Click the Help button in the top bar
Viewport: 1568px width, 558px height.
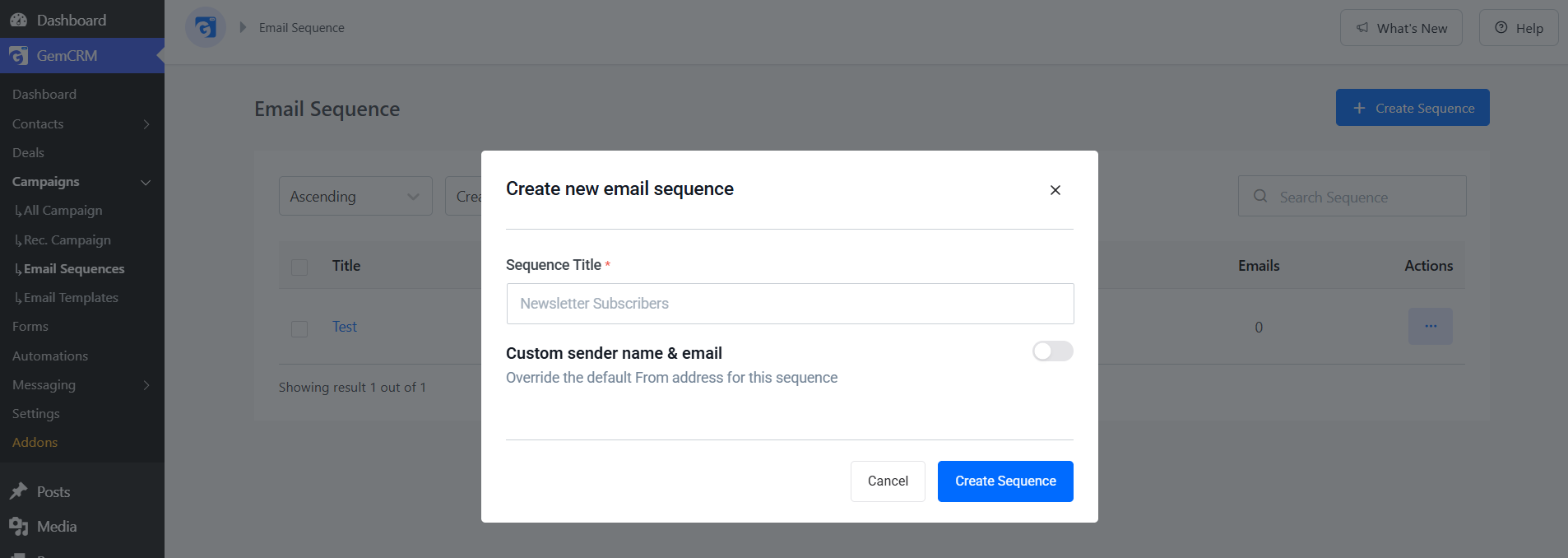tap(1519, 28)
